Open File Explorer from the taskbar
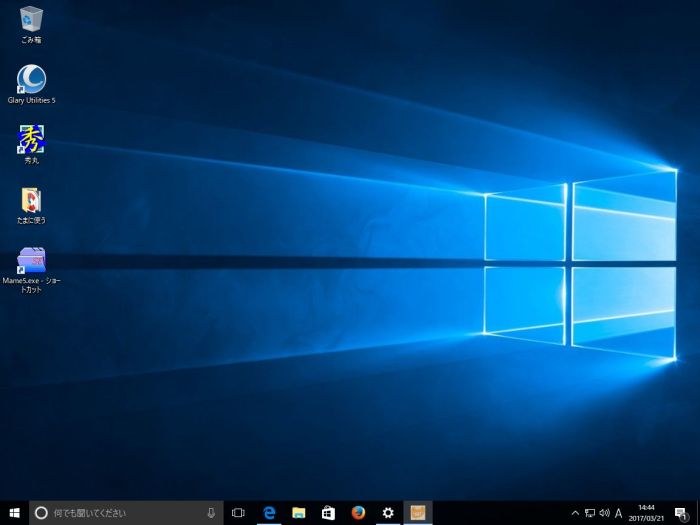This screenshot has width=700, height=525. 298,513
